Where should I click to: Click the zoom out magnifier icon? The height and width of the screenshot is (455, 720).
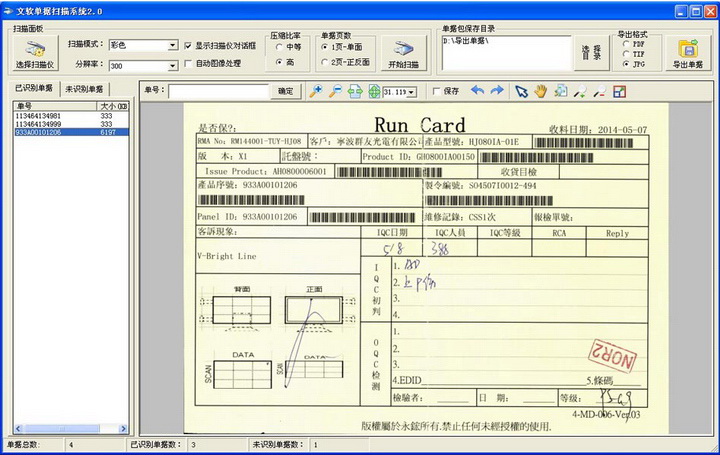[335, 91]
